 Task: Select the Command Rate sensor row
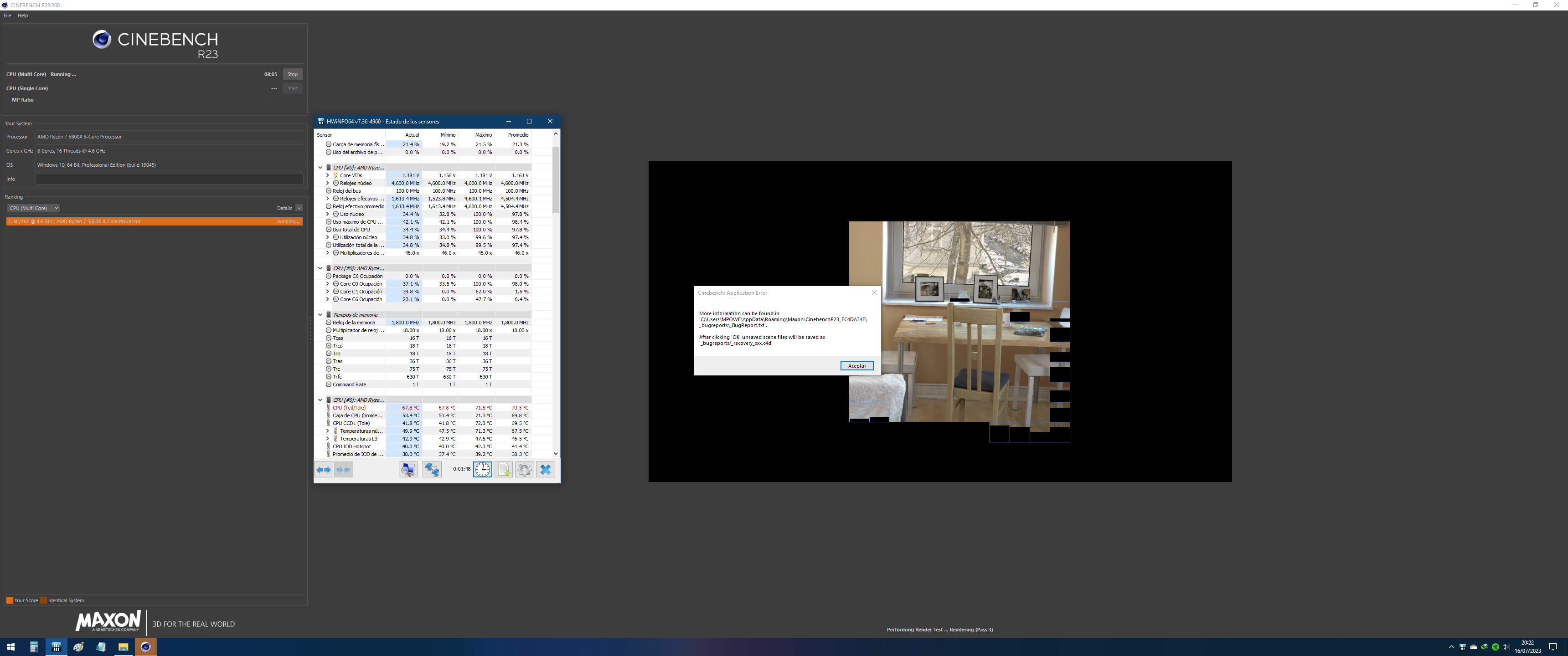[x=423, y=384]
